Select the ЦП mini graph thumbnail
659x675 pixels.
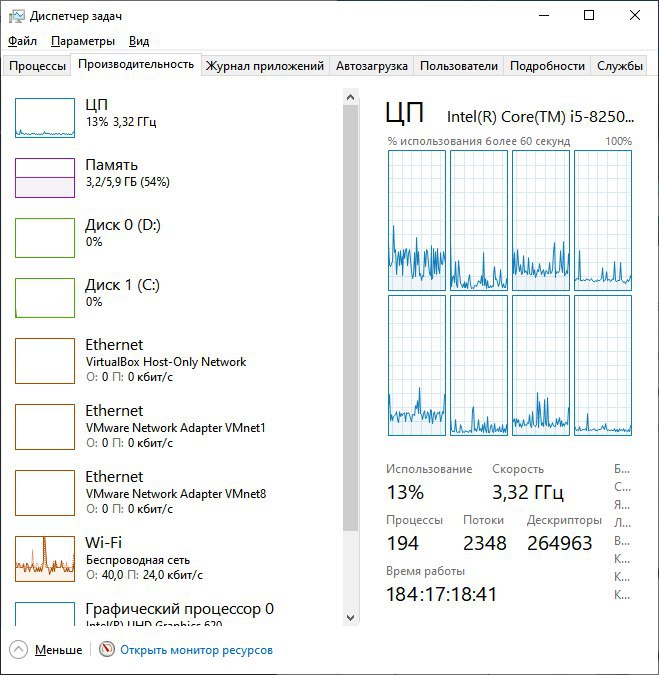[45, 118]
